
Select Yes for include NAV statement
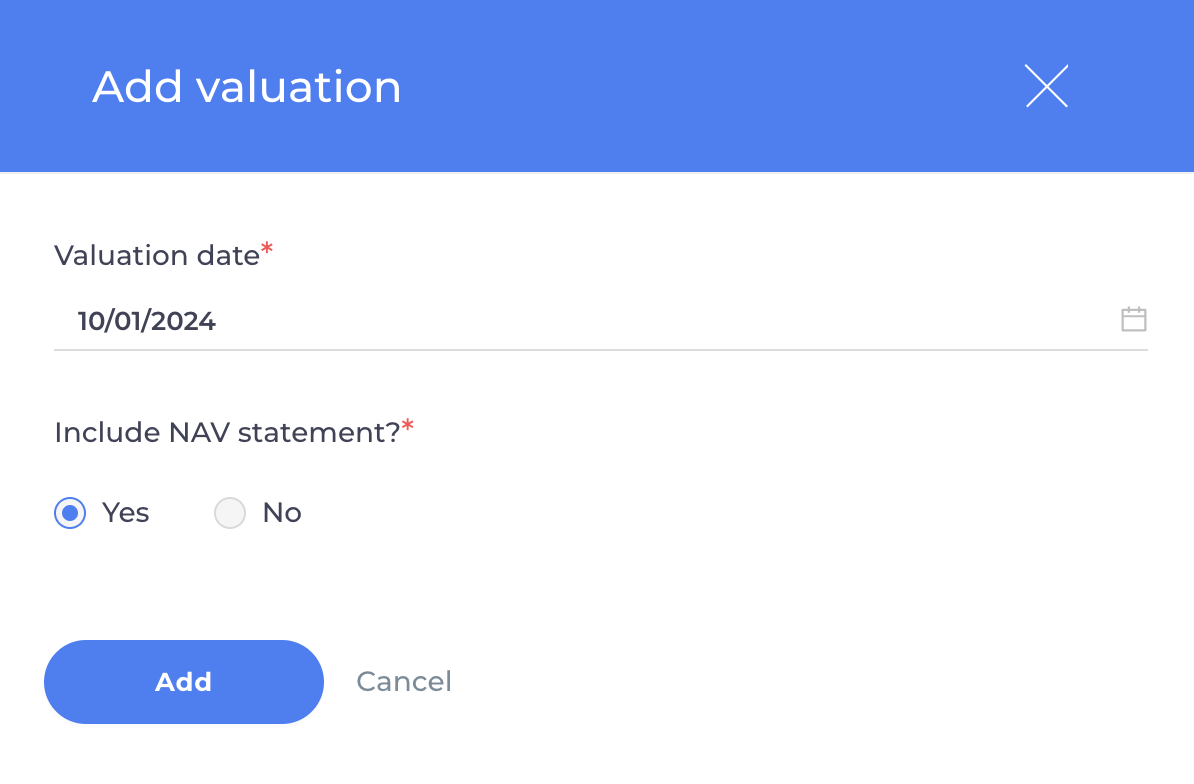pos(69,512)
